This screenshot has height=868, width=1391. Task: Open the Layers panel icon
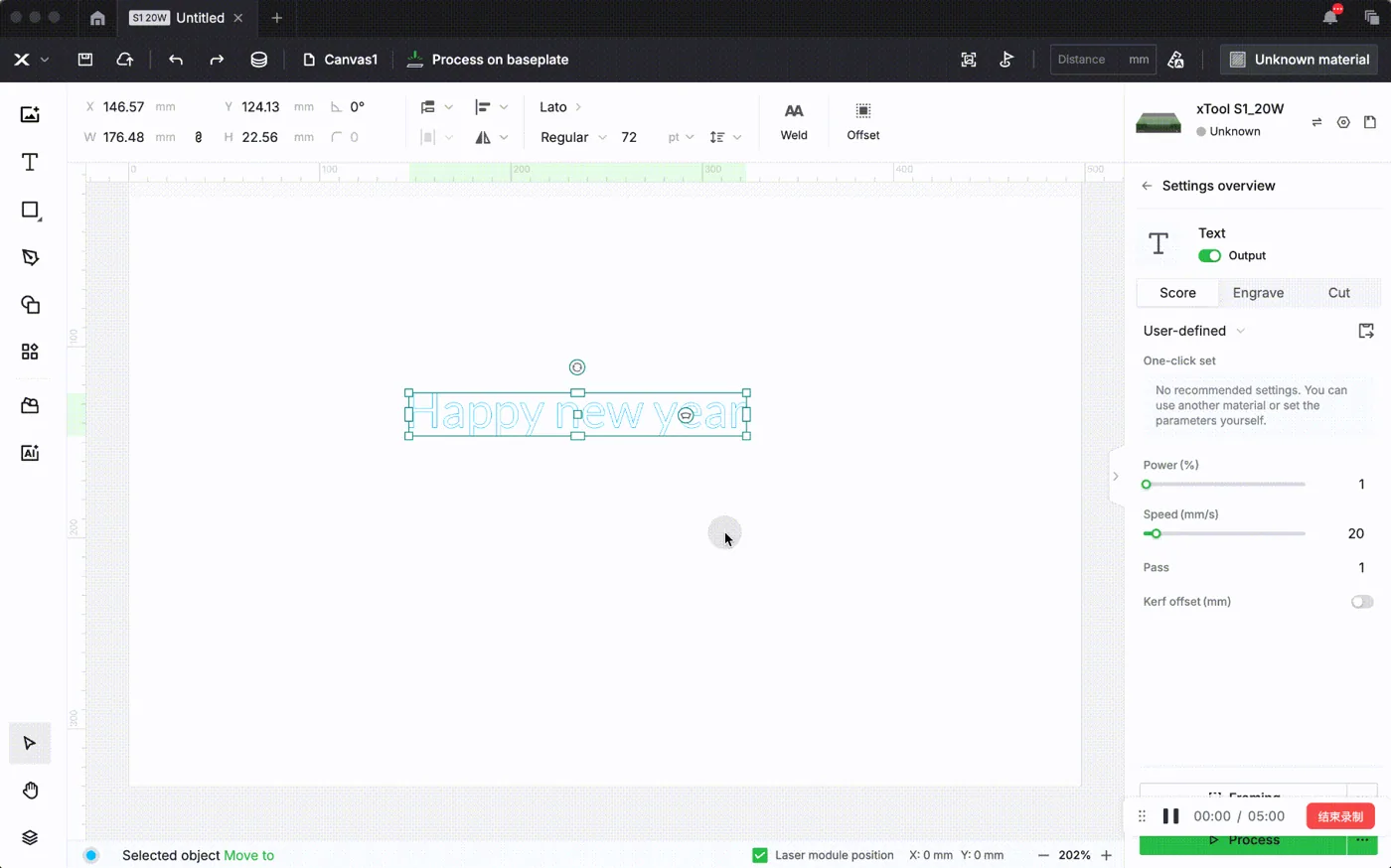click(30, 837)
